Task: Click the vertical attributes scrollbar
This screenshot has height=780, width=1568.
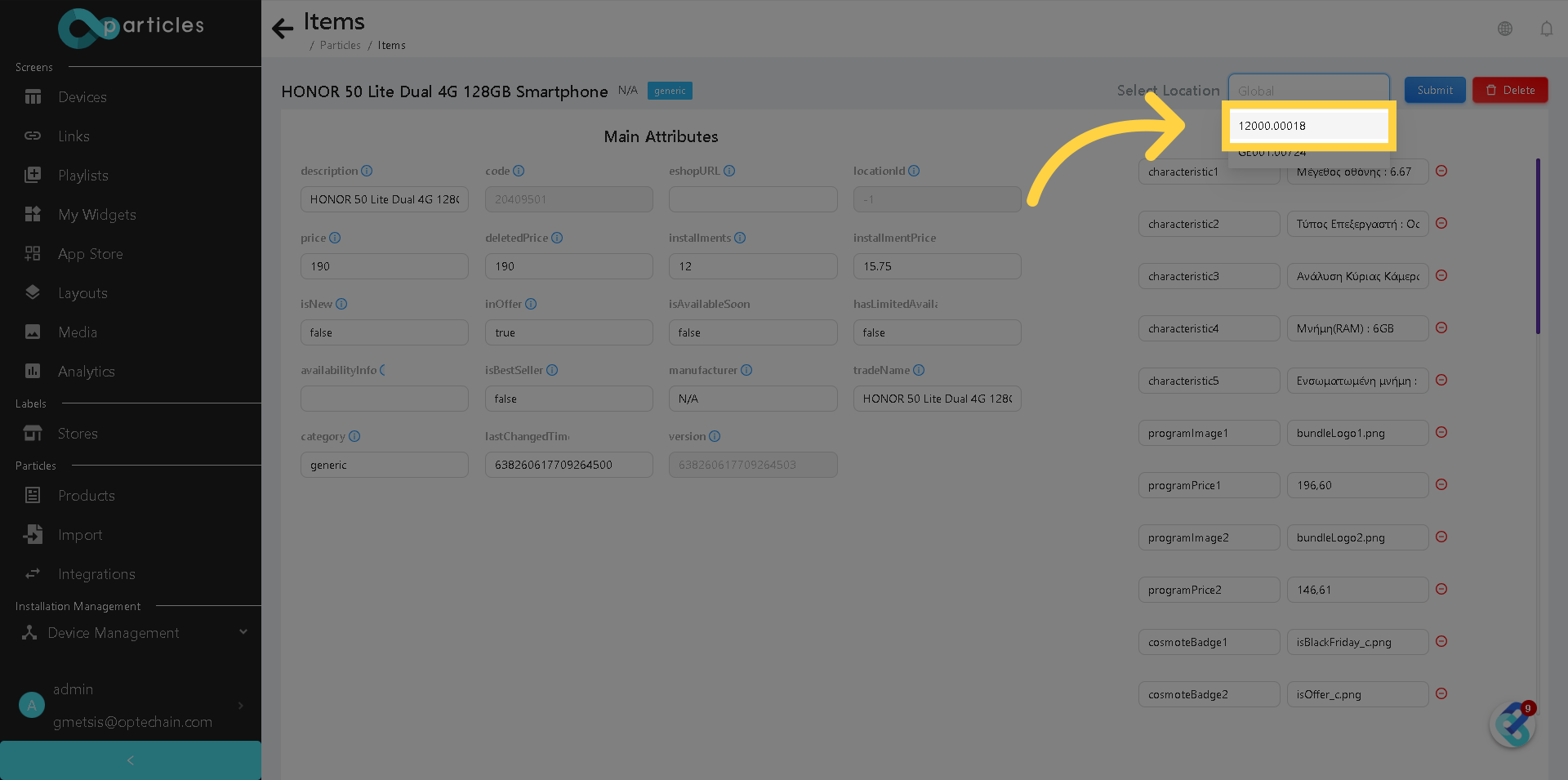Action: coord(1538,247)
